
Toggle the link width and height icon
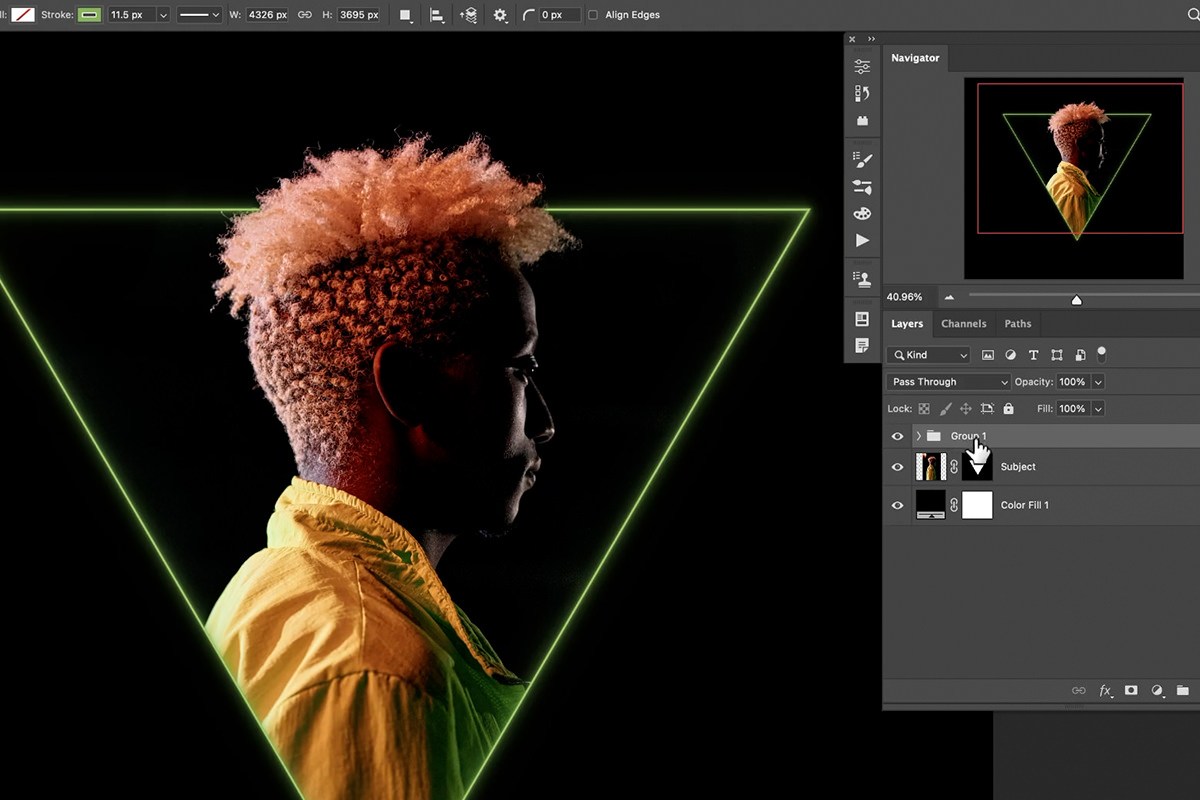click(305, 15)
